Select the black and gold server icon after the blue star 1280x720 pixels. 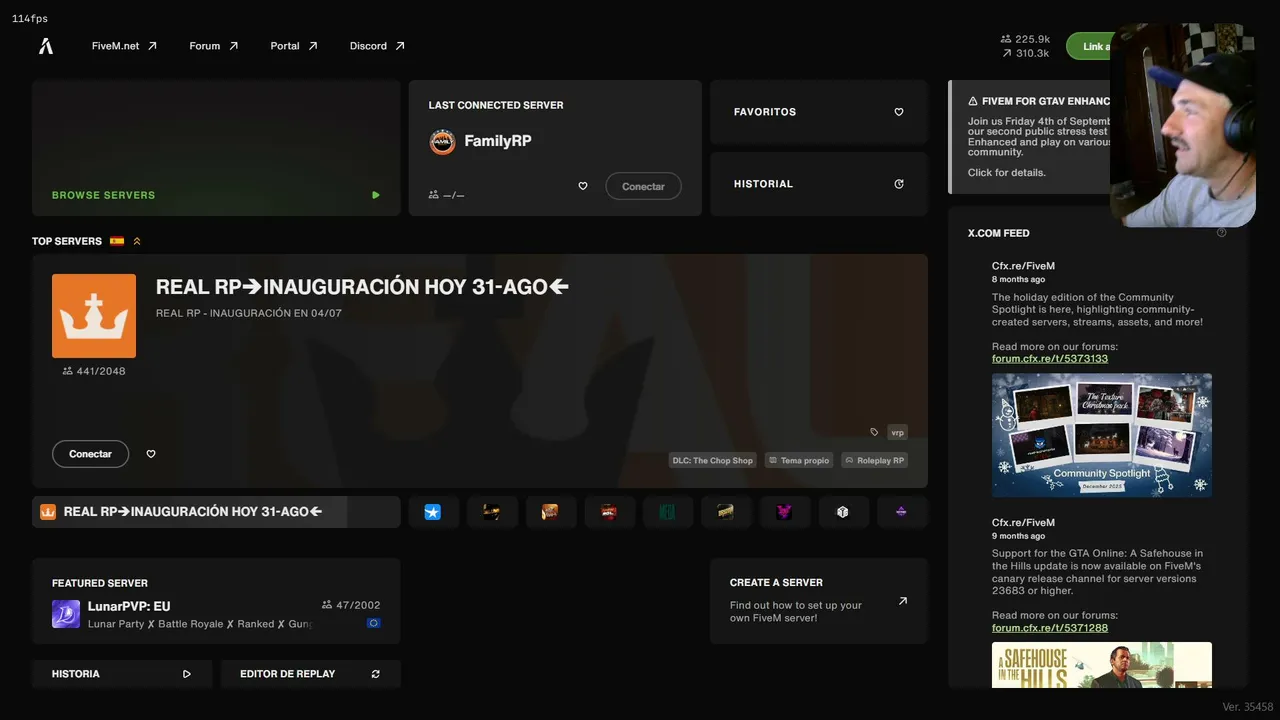492,512
